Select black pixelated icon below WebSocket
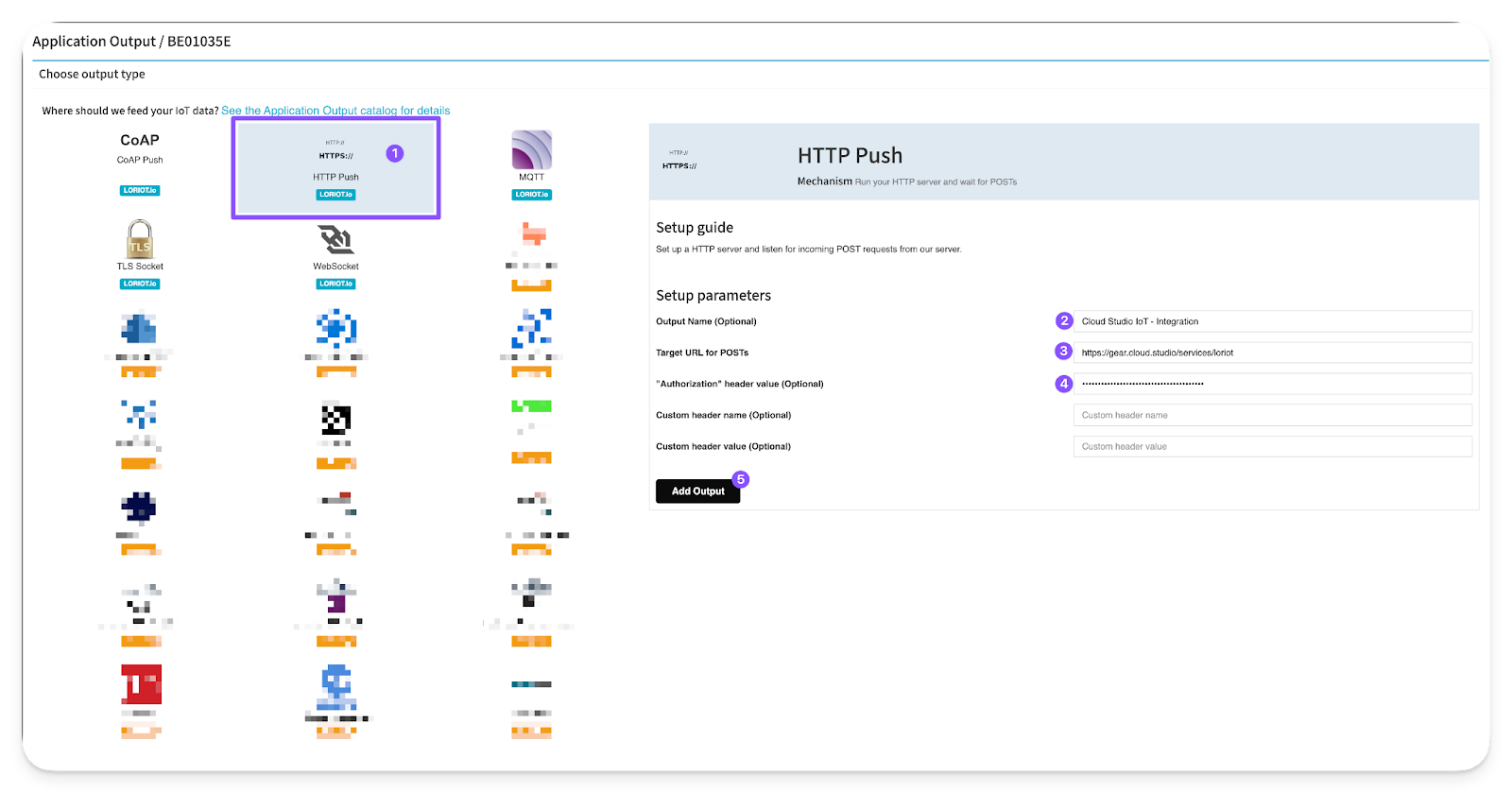Viewport: 1512px width, 793px height. click(335, 418)
